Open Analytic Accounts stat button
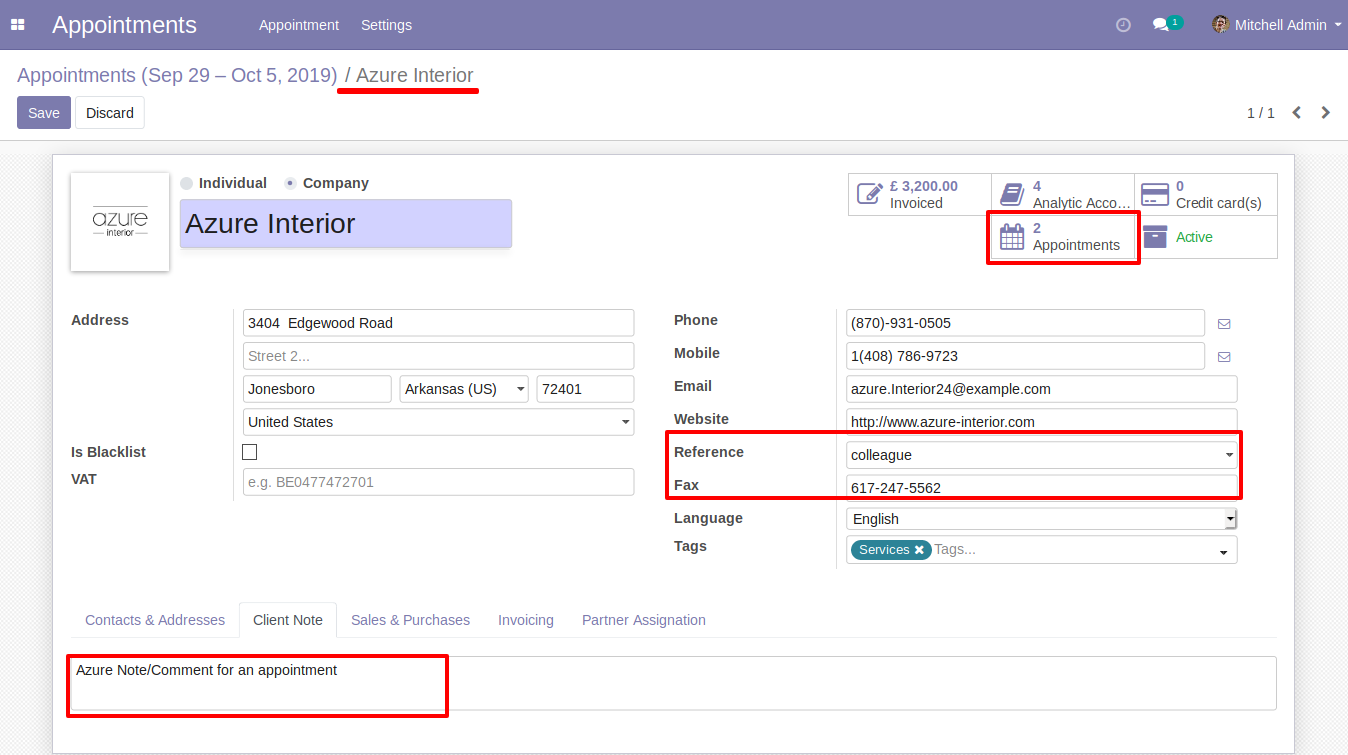 (x=1063, y=194)
